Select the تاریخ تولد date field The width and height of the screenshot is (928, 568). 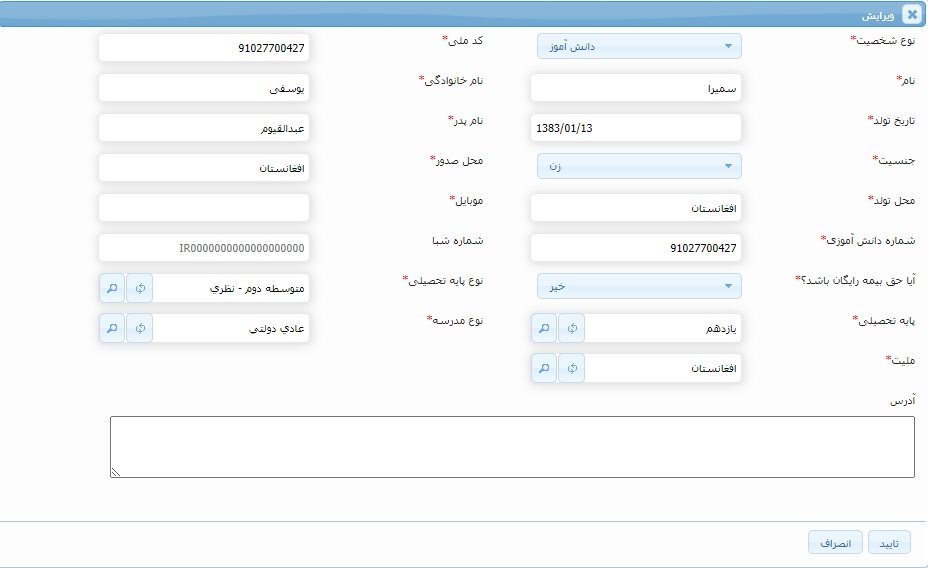(x=635, y=128)
